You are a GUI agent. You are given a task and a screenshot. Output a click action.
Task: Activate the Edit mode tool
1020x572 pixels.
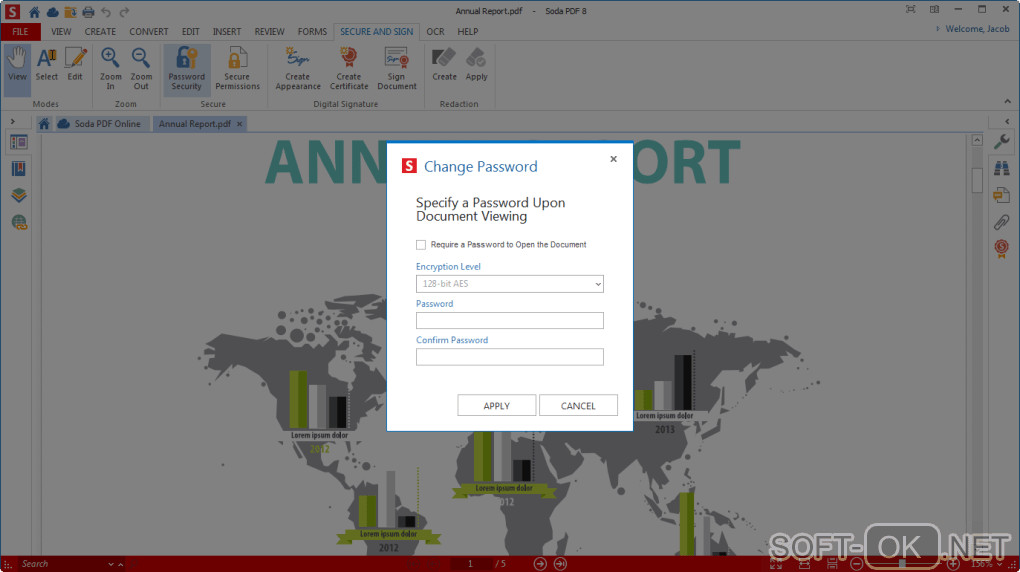75,65
